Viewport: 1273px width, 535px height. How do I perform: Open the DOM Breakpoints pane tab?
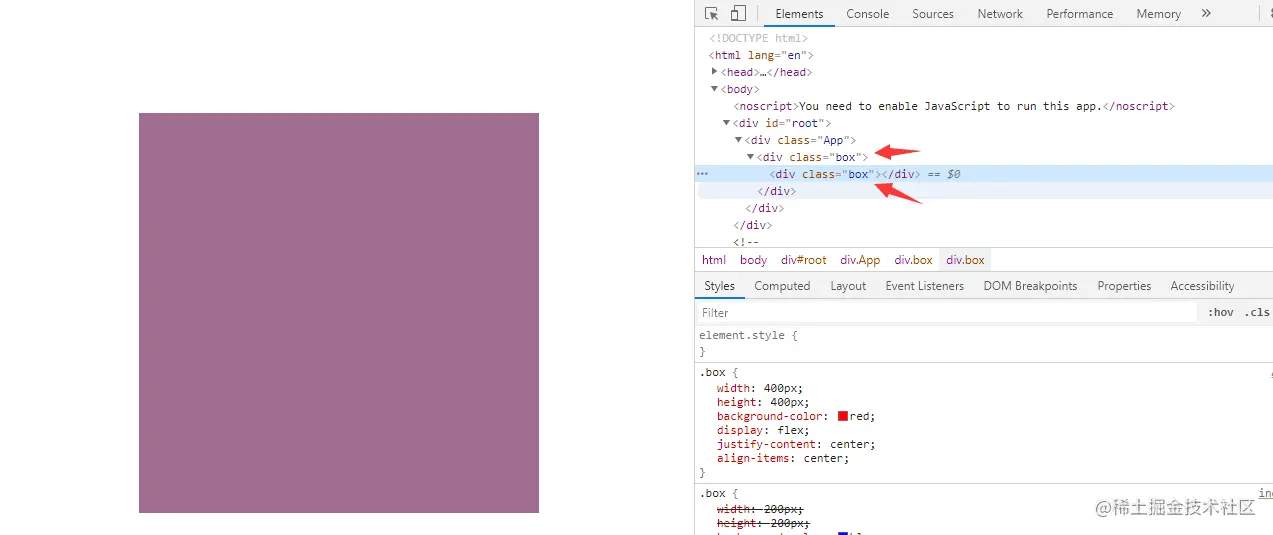[1030, 286]
